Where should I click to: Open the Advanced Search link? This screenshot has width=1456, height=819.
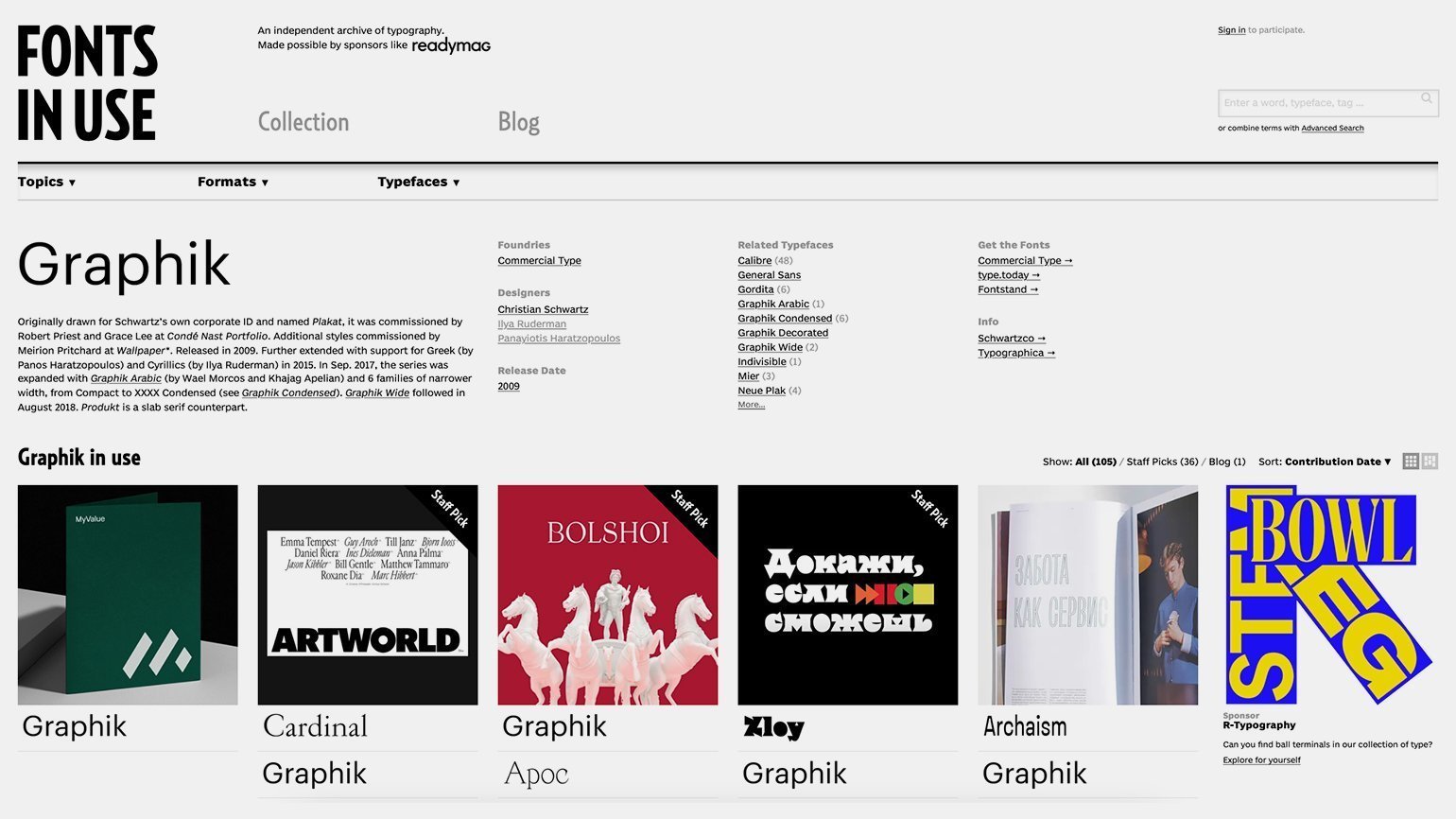[1332, 128]
